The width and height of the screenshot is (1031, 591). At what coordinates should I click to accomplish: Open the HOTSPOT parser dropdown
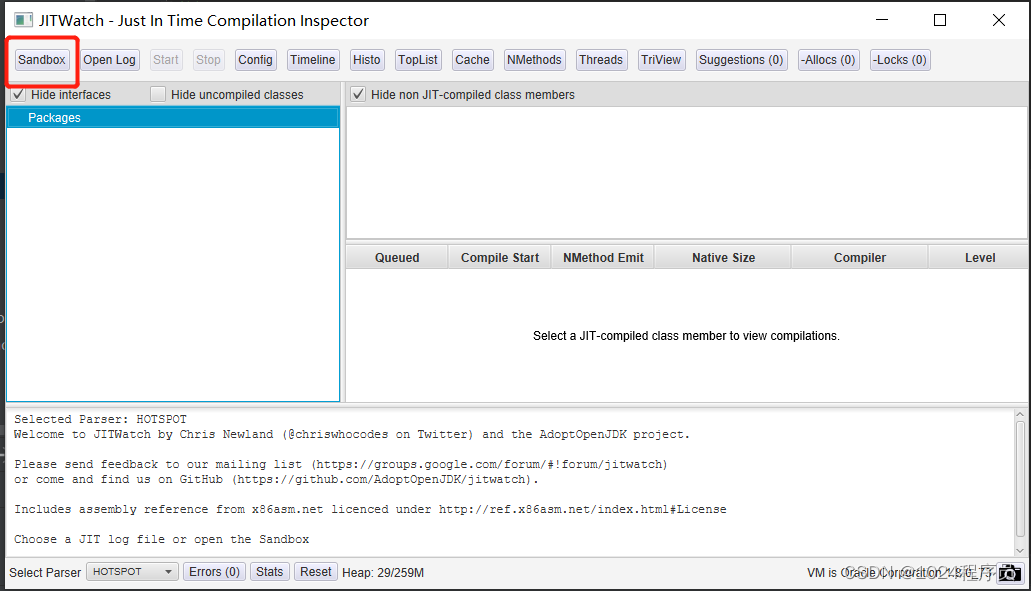(x=132, y=572)
